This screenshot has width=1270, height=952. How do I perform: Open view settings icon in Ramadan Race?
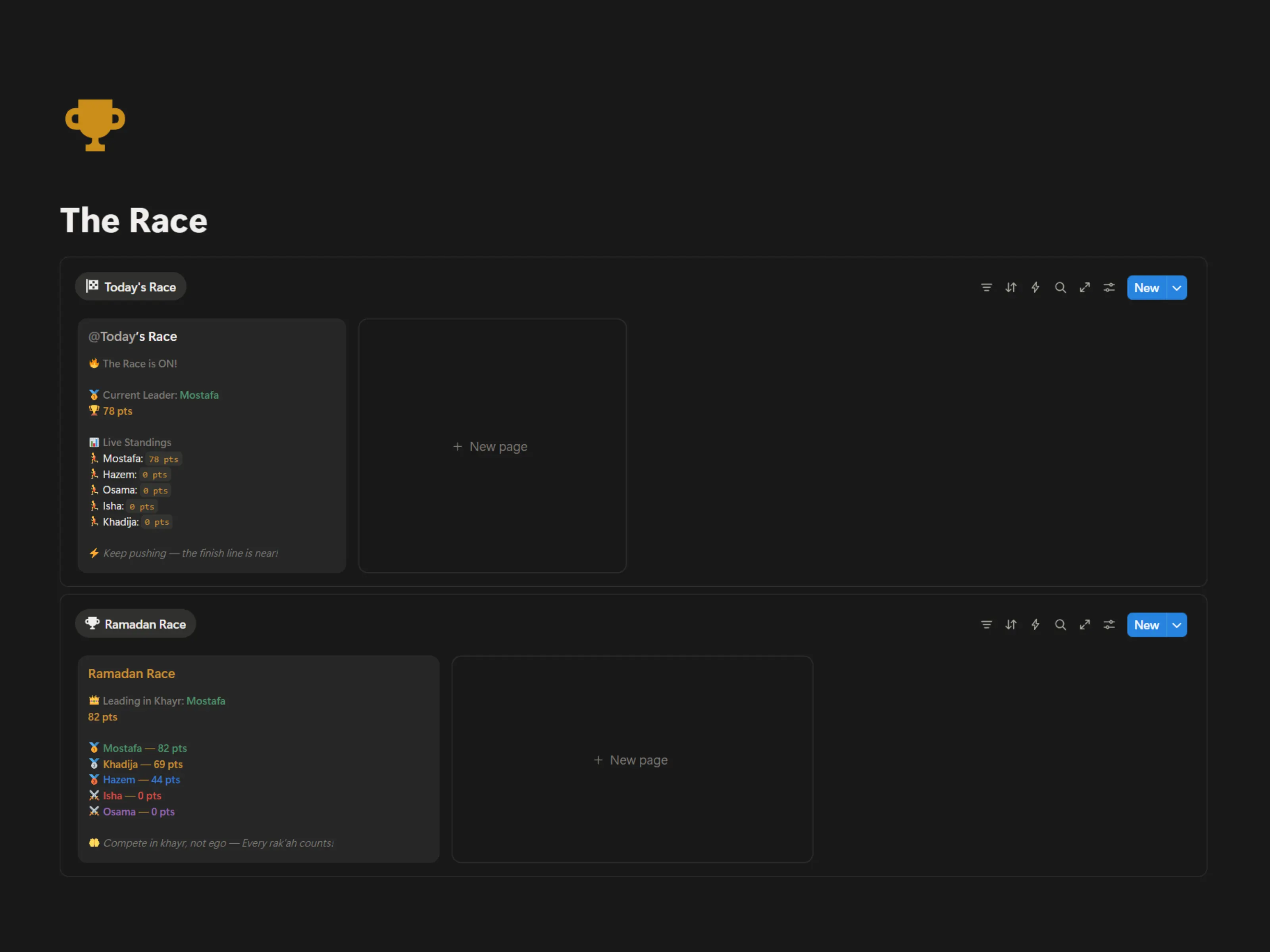pos(1109,625)
